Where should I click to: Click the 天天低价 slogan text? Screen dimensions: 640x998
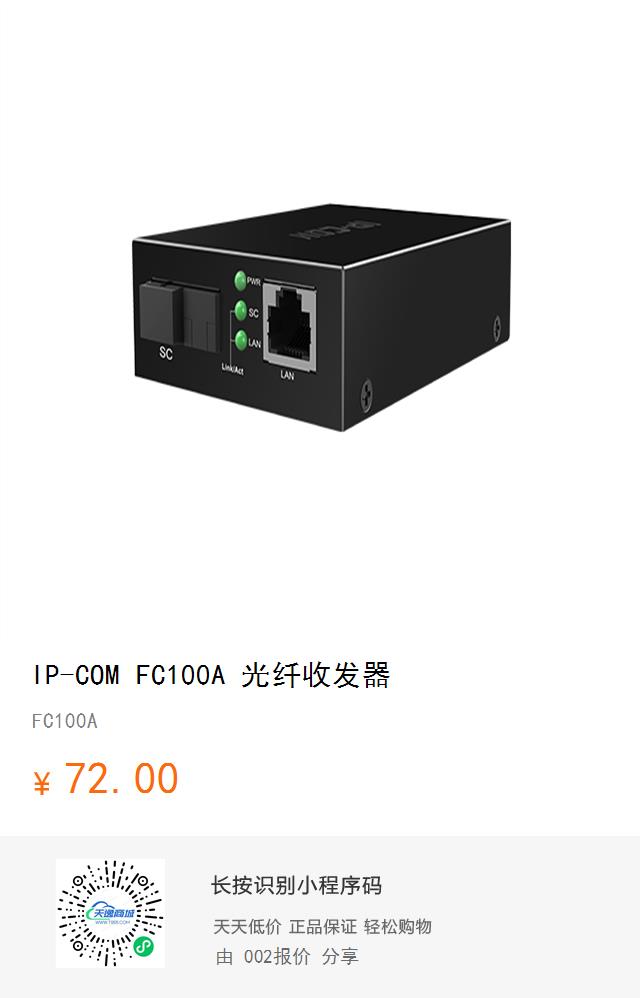pos(247,927)
